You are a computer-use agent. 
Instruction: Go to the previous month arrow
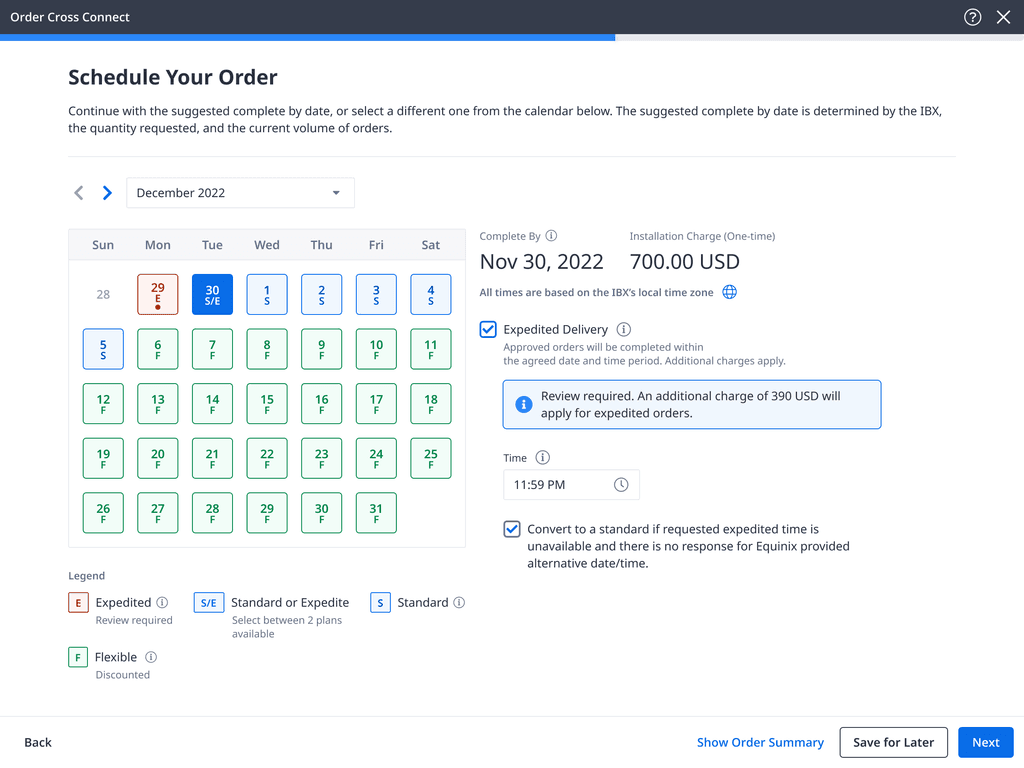[79, 193]
